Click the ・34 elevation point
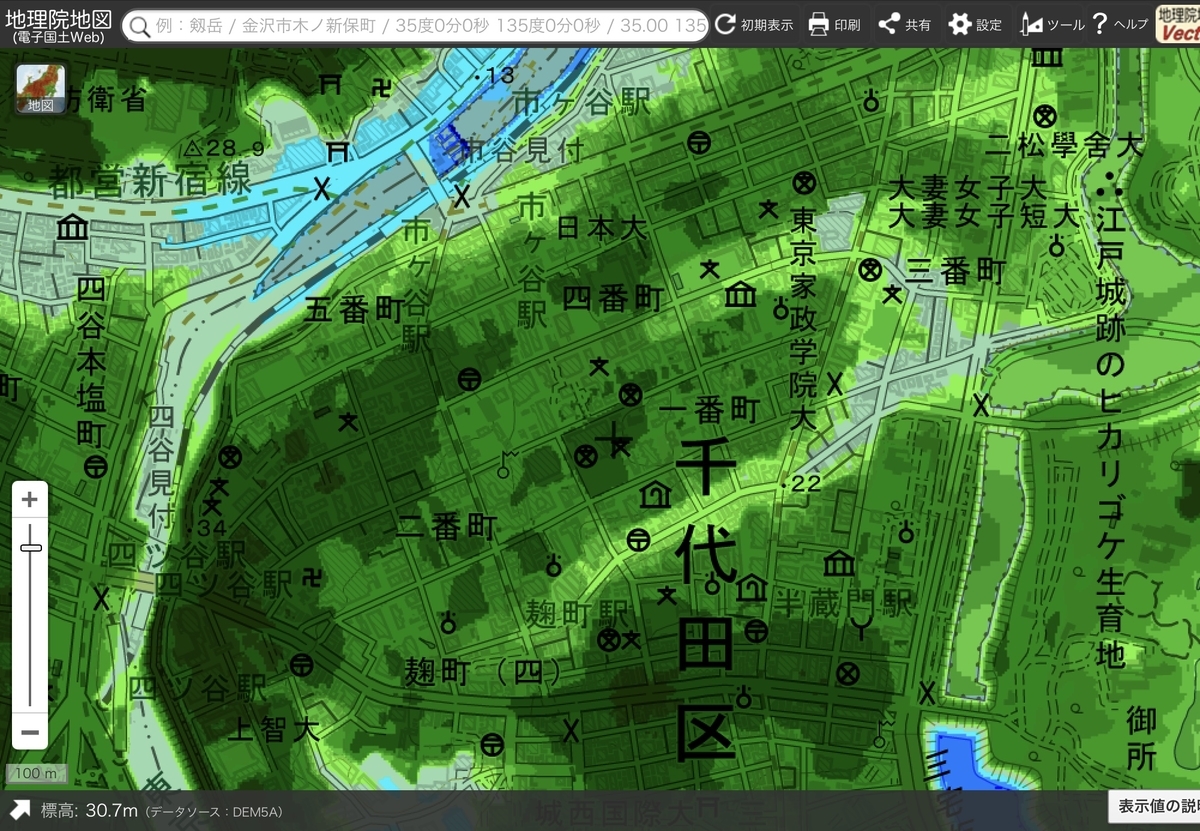Image resolution: width=1200 pixels, height=831 pixels. pyautogui.click(x=207, y=527)
